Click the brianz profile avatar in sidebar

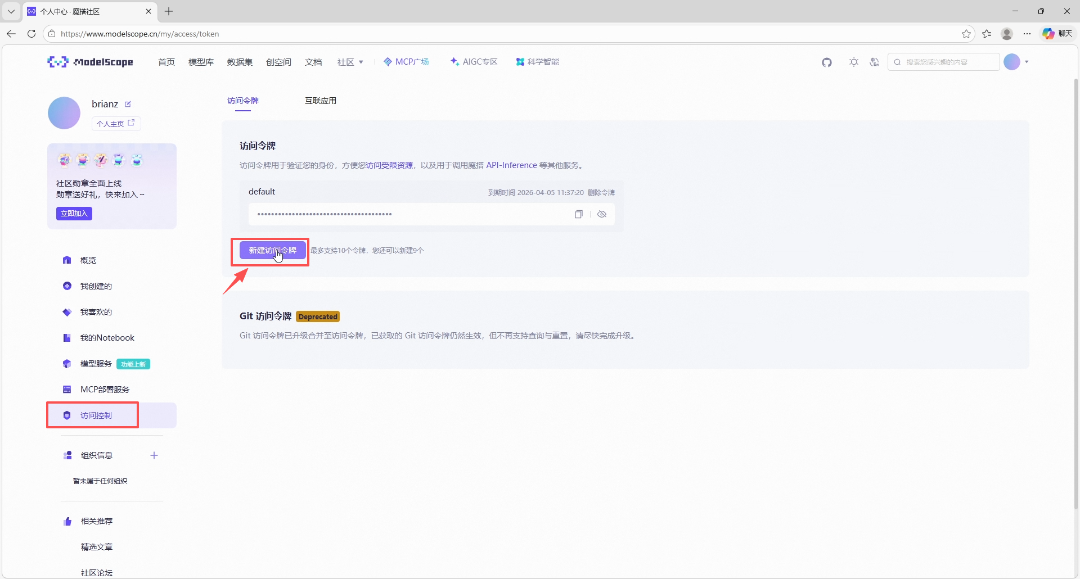pos(64,112)
